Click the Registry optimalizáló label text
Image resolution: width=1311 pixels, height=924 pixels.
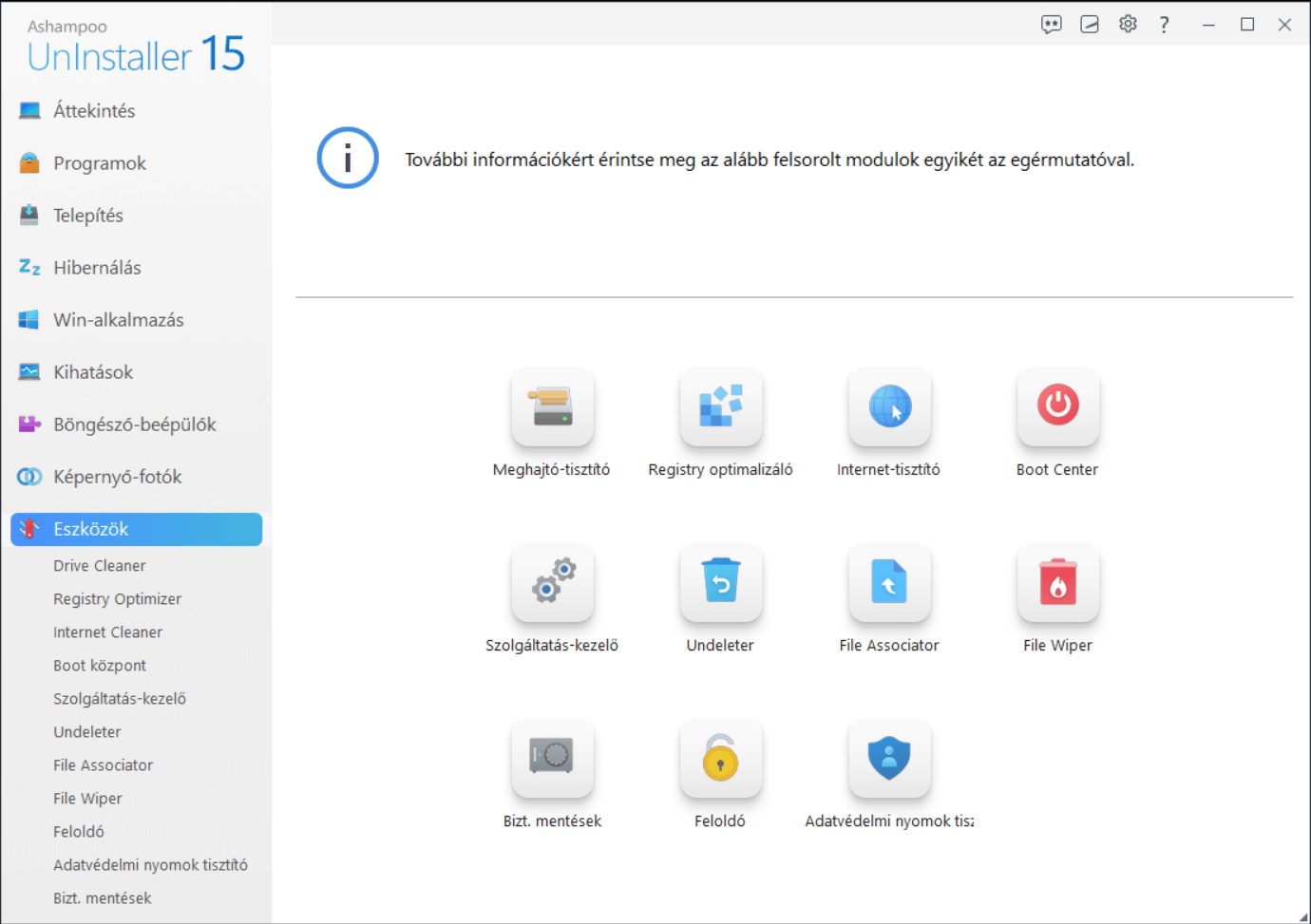point(720,469)
